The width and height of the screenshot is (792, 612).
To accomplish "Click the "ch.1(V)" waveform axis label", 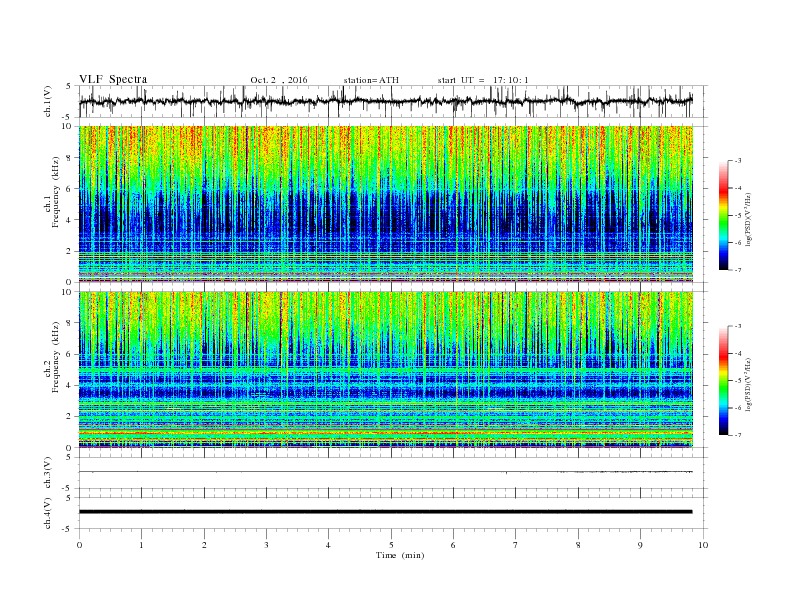I will (48, 102).
